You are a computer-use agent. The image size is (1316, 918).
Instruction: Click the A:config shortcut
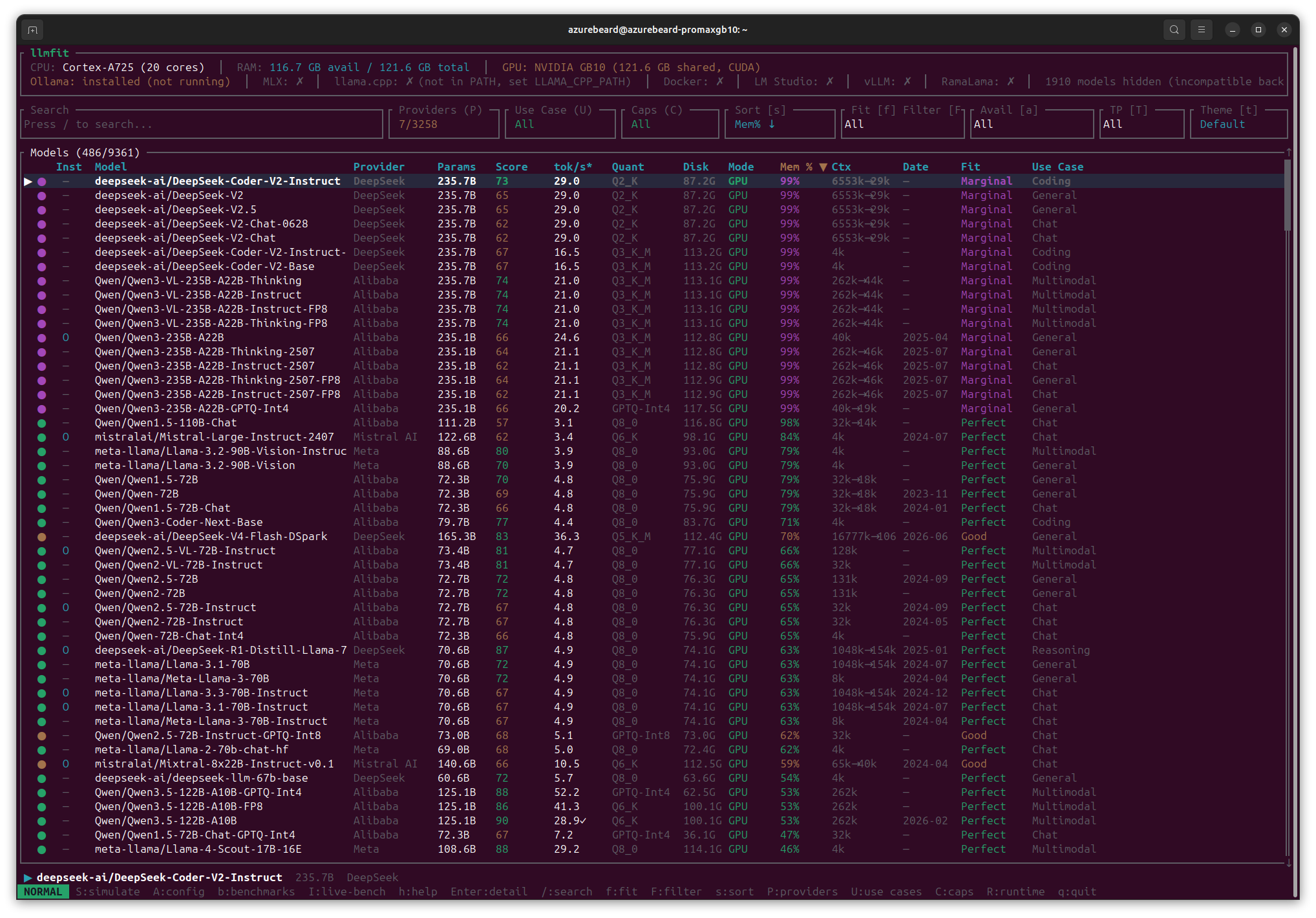pos(178,892)
